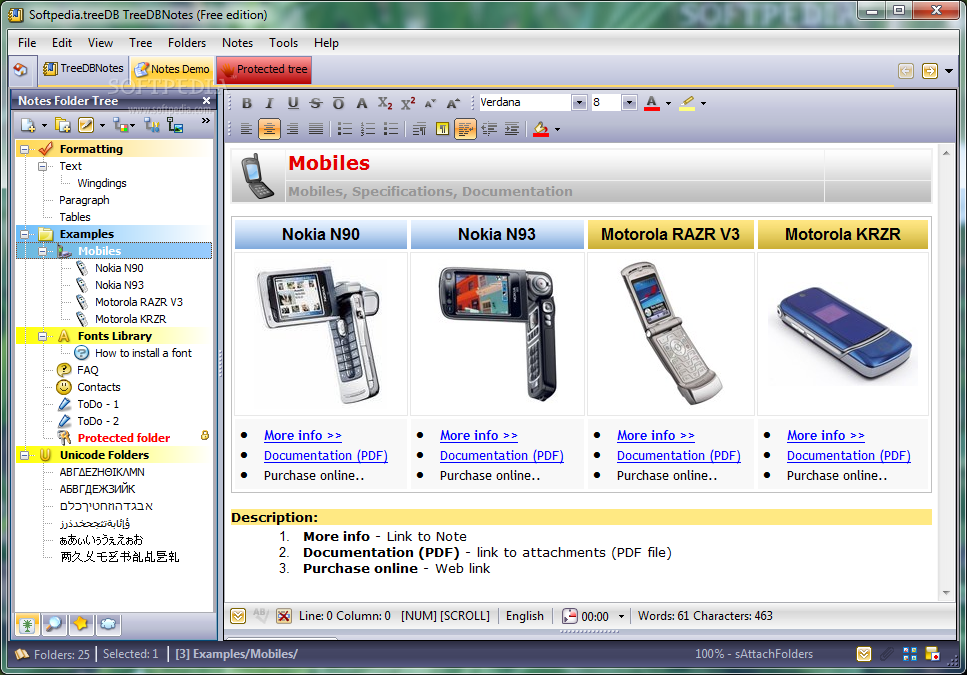The width and height of the screenshot is (967, 675).
Task: Open the fill color dropdown arrow
Action: 558,129
